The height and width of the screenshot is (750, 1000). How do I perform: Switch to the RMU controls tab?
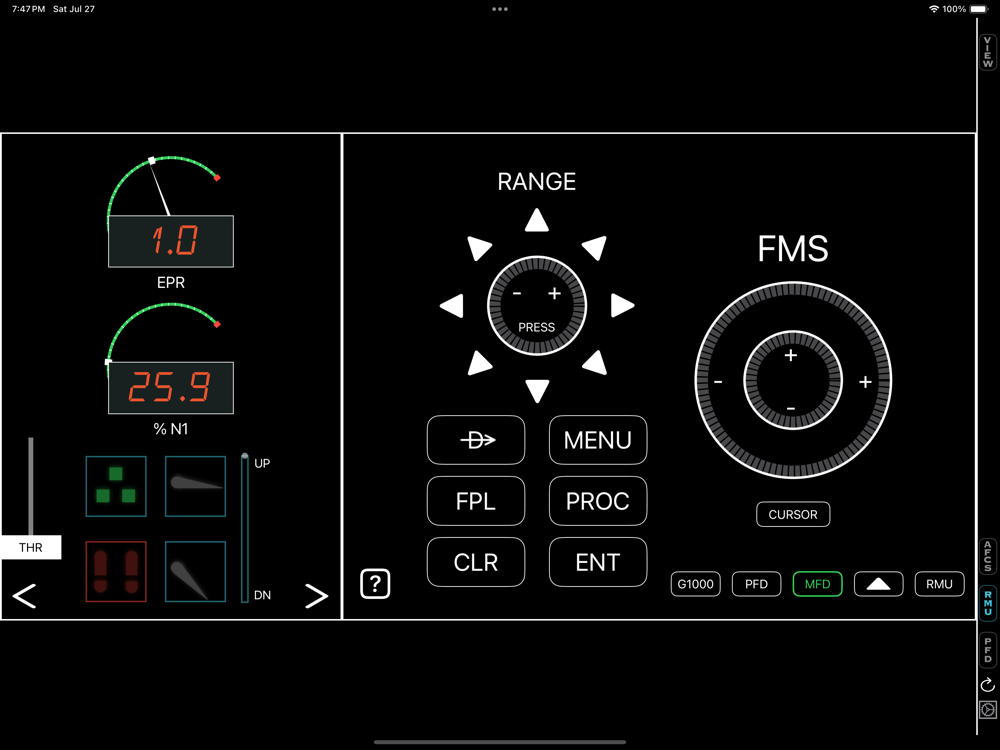(939, 584)
